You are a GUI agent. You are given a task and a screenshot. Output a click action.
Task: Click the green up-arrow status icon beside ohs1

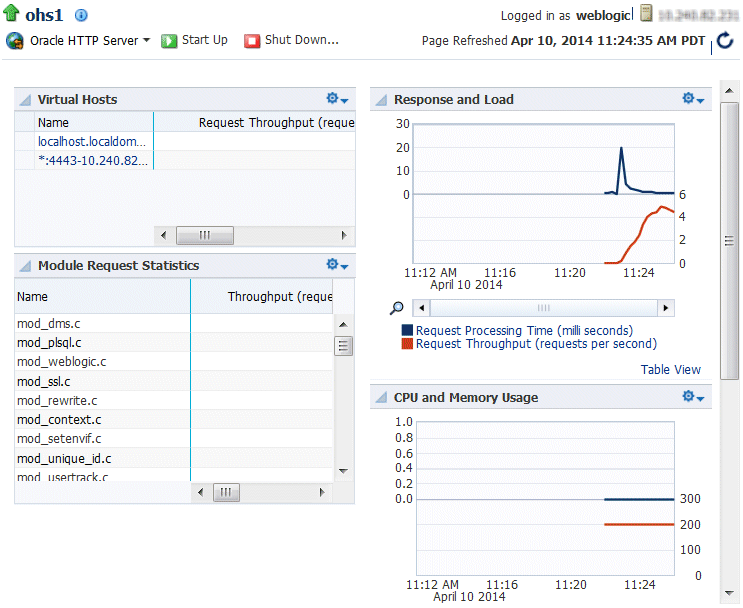pos(11,13)
